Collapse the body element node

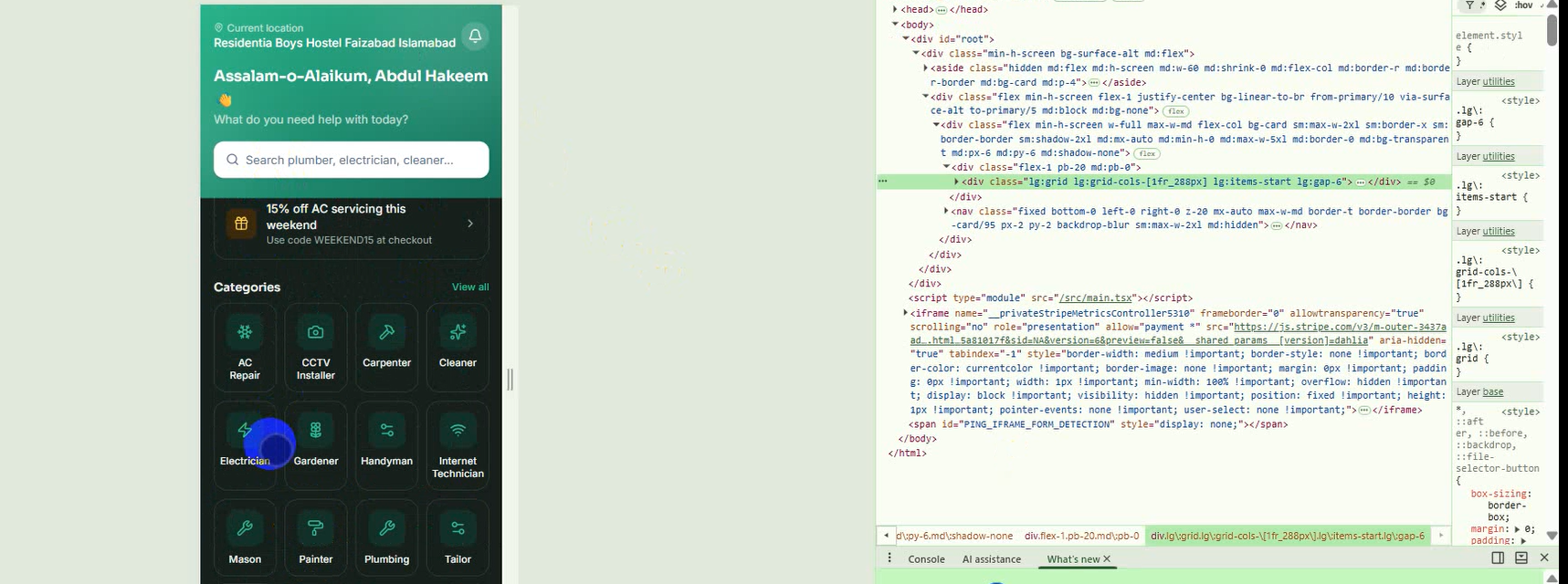point(896,25)
